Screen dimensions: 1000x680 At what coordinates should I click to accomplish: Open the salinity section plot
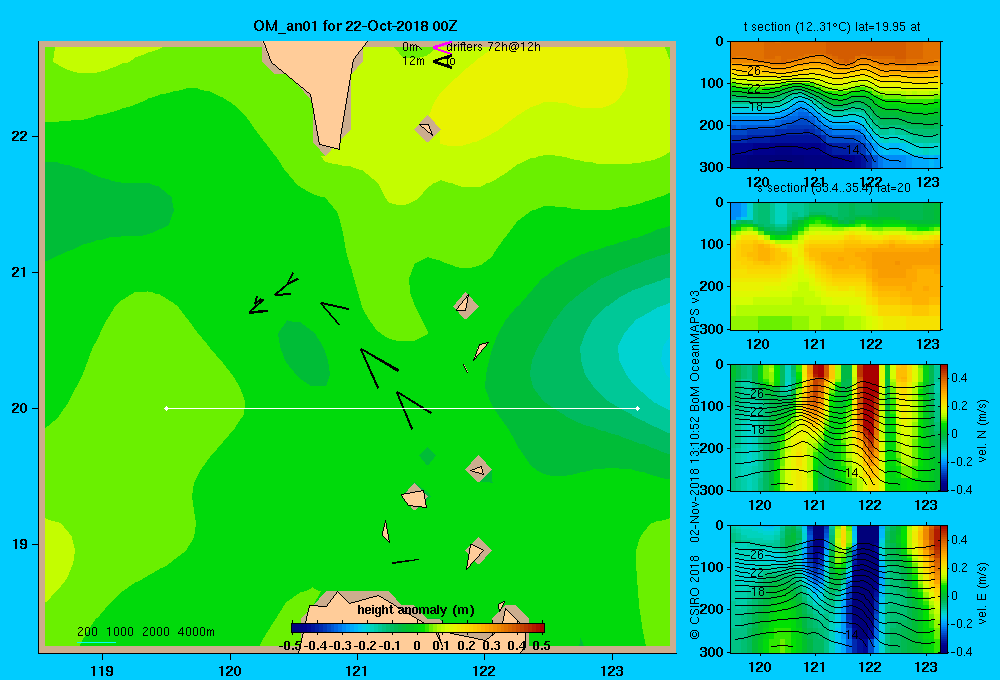tap(835, 266)
